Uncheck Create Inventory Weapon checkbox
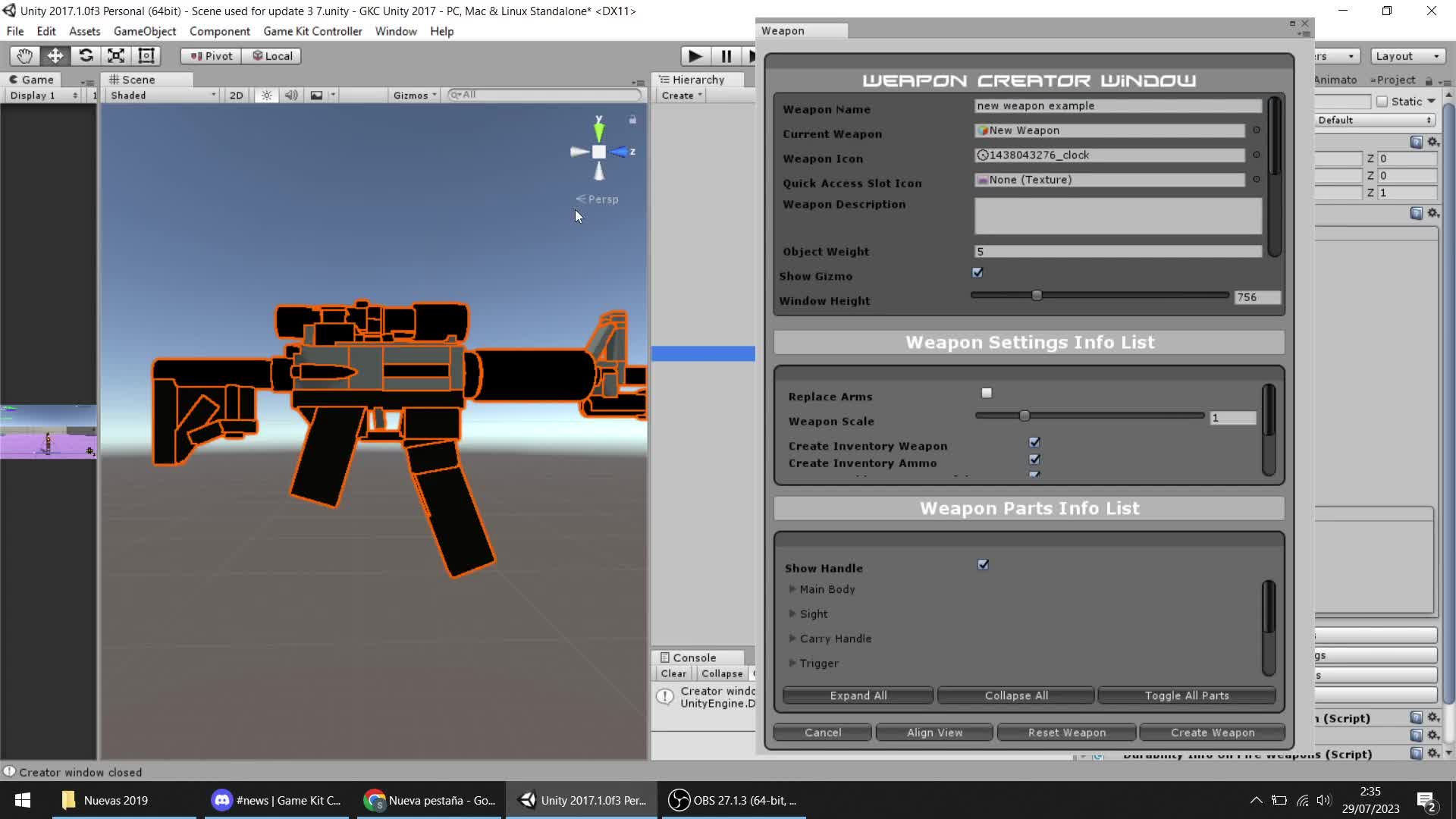The width and height of the screenshot is (1456, 819). (x=1034, y=442)
